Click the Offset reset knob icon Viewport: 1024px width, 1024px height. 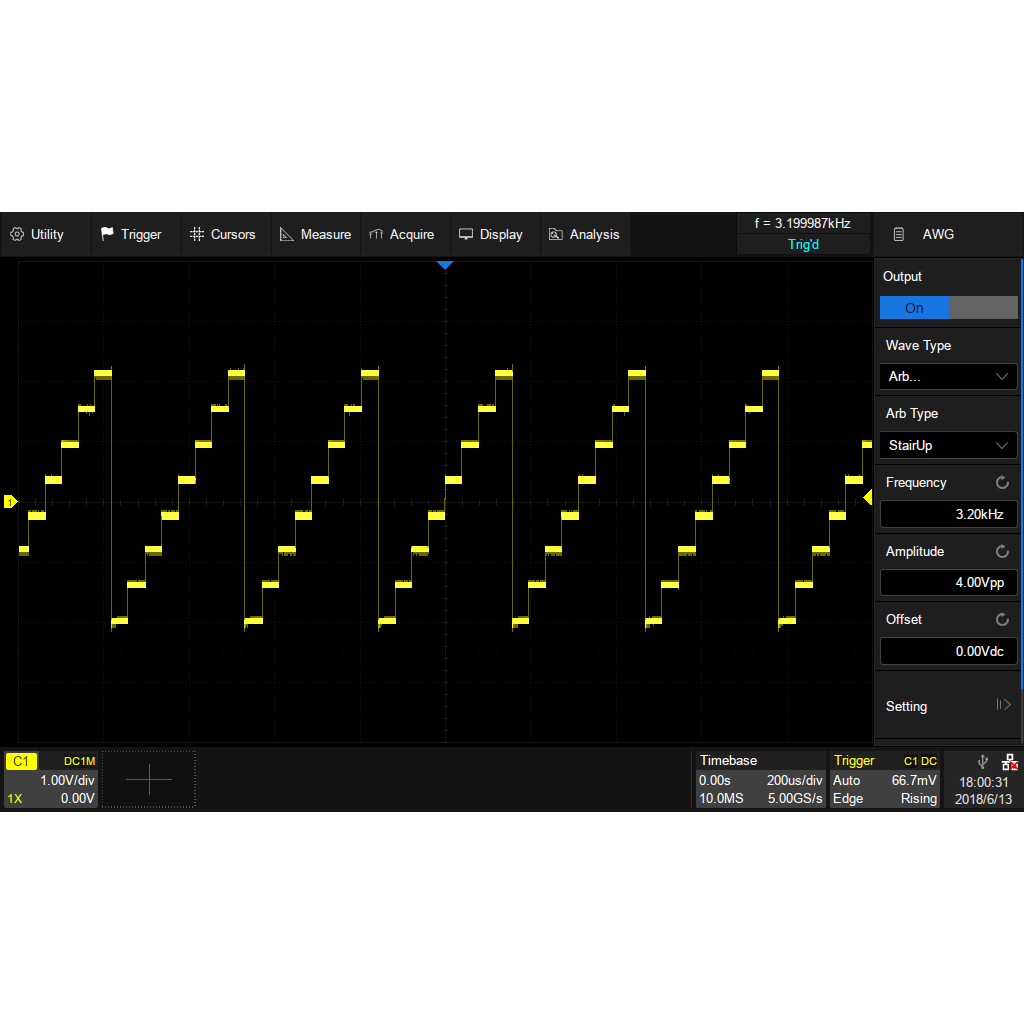[1002, 620]
